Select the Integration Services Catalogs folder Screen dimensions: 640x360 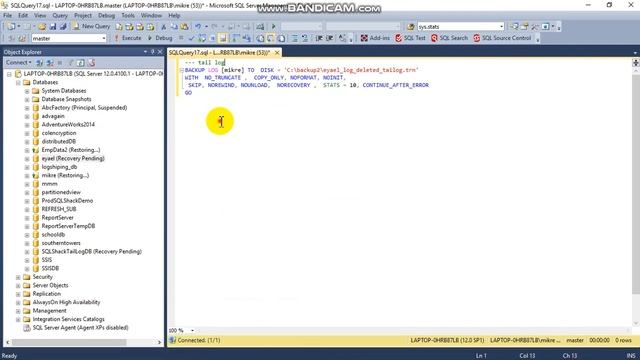[x=68, y=319]
